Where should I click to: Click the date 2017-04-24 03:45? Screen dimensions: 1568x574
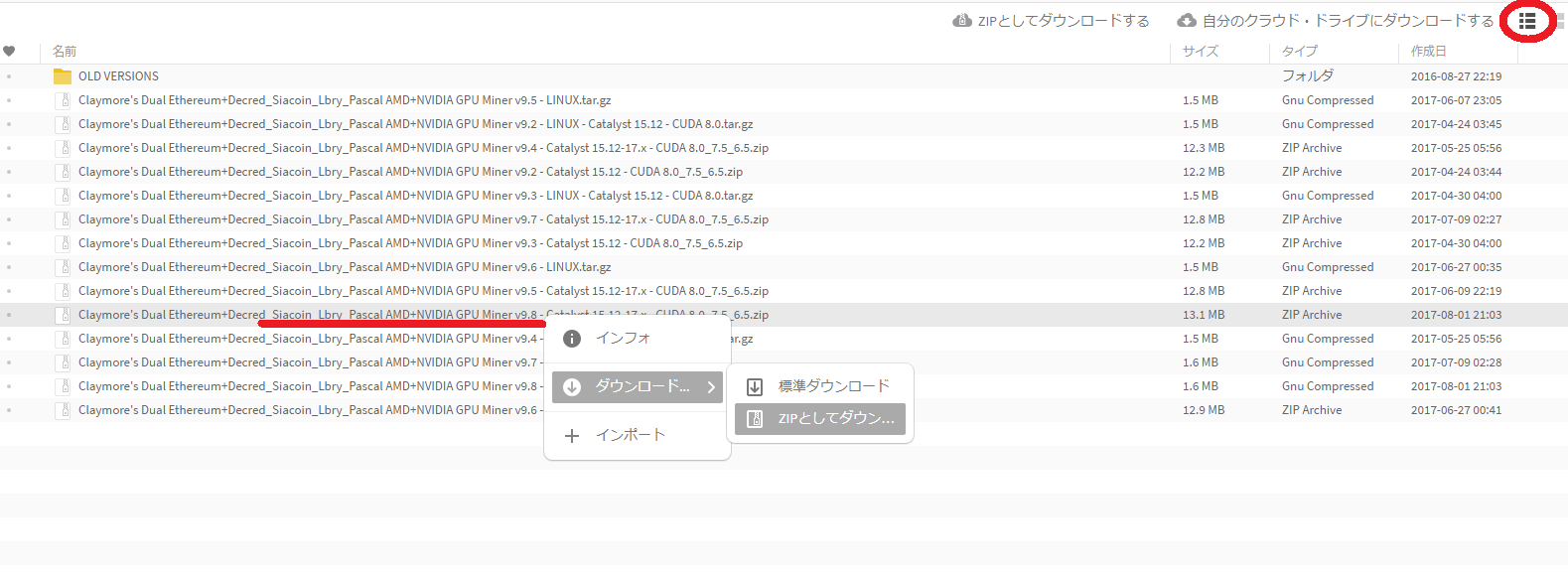tap(1456, 124)
